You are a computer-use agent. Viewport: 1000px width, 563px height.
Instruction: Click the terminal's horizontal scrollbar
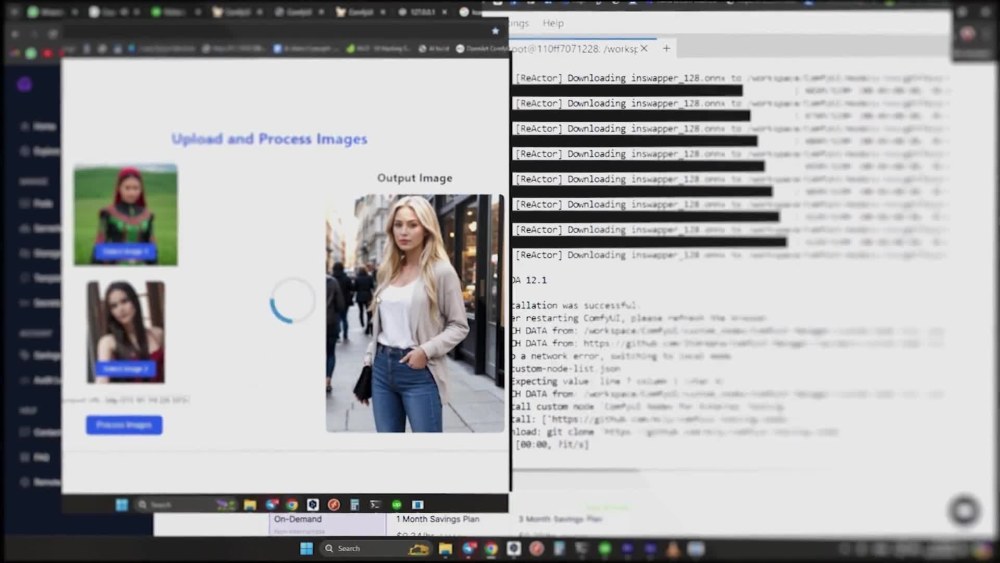(574, 471)
